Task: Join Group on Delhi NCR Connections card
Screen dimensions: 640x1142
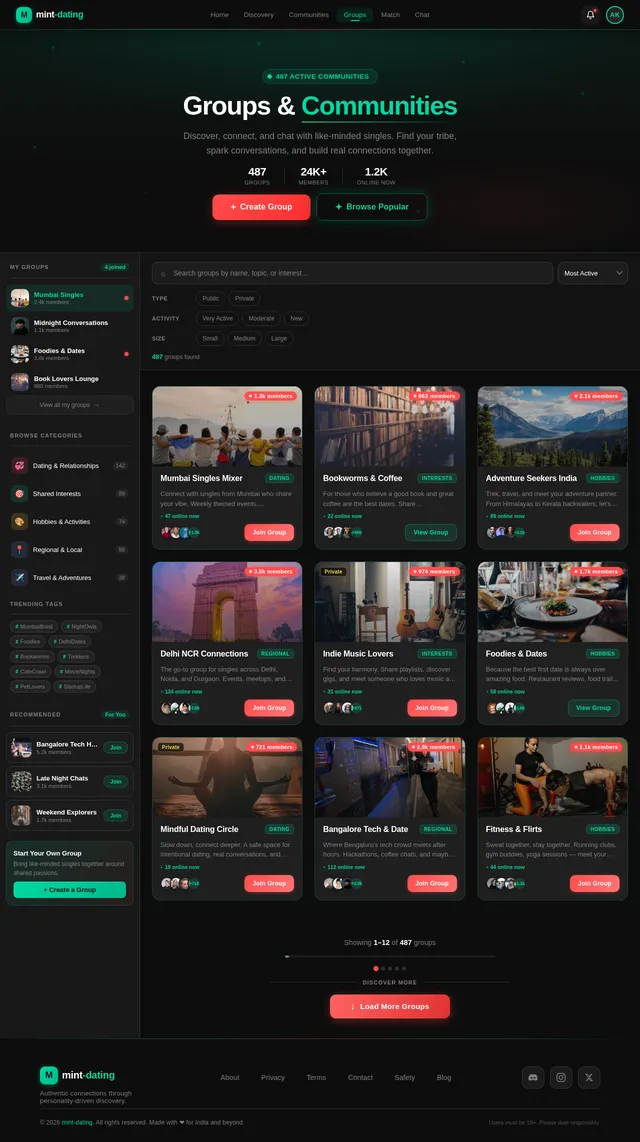Action: click(x=269, y=708)
